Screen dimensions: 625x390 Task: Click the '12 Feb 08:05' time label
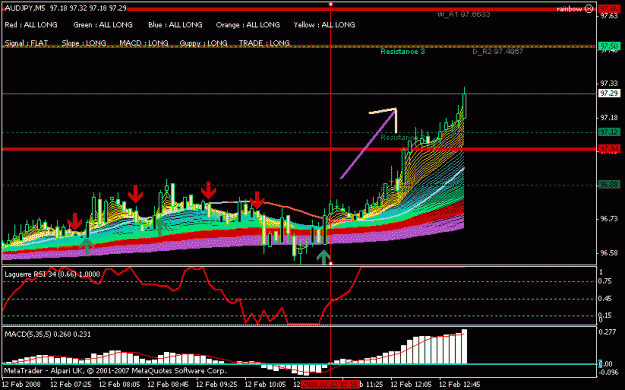[x=119, y=384]
